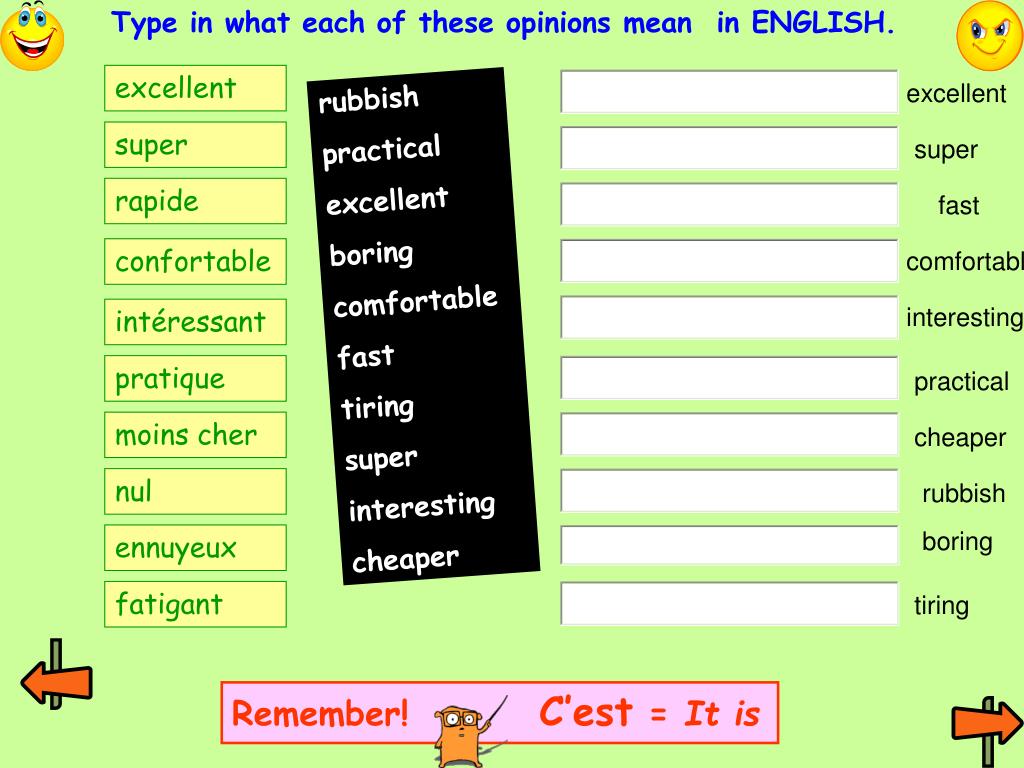This screenshot has height=768, width=1024.
Task: Click the word 'cheaper' on the blackboard
Action: coord(405,559)
